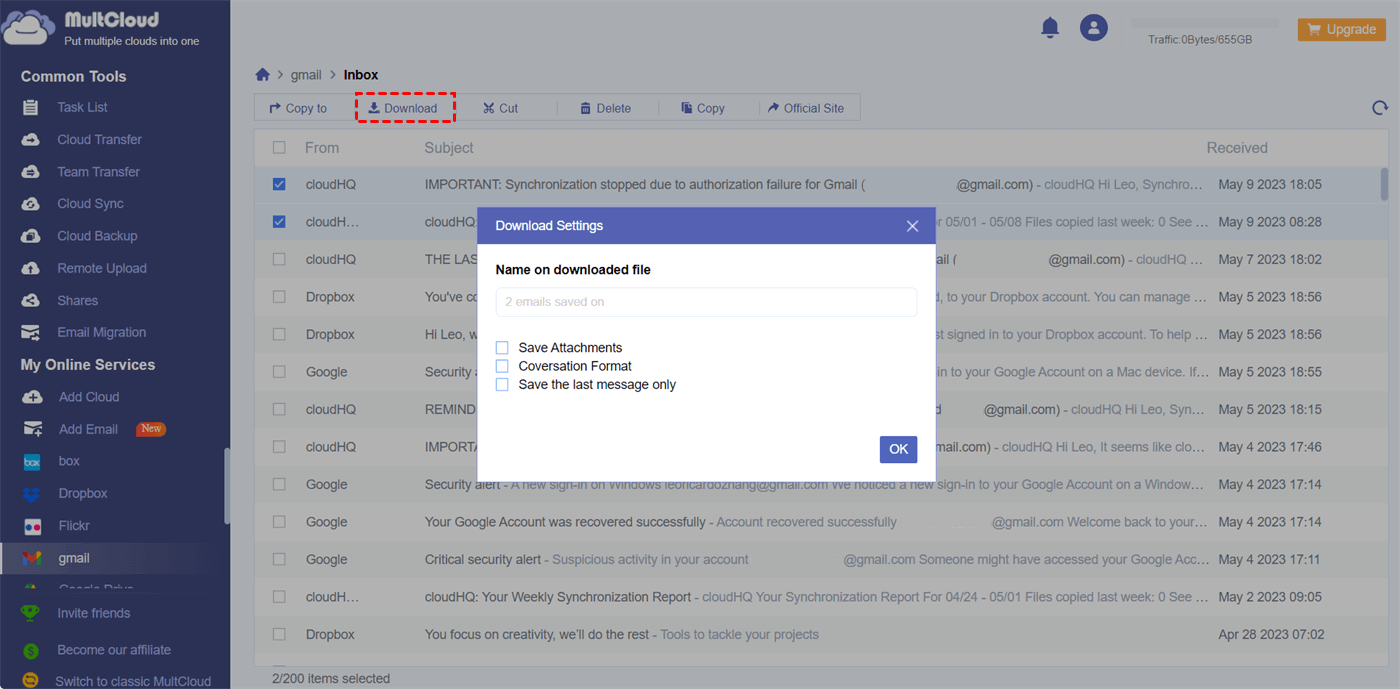Click the Subject column header
This screenshot has height=689, width=1400.
pyautogui.click(x=449, y=148)
